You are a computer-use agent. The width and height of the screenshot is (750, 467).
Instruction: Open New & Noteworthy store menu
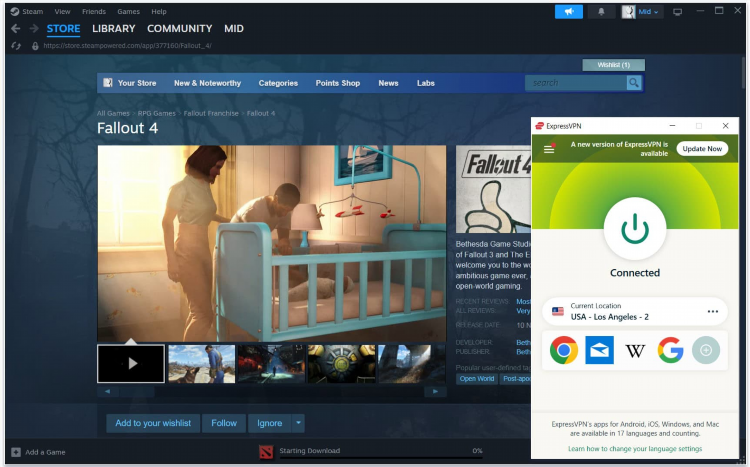click(x=207, y=83)
